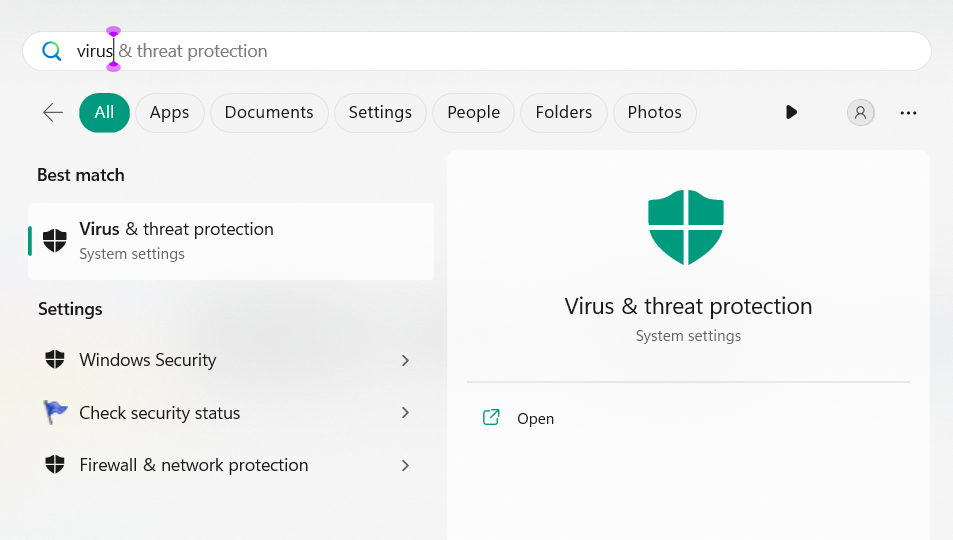Filter results by Settings tab

(x=380, y=113)
